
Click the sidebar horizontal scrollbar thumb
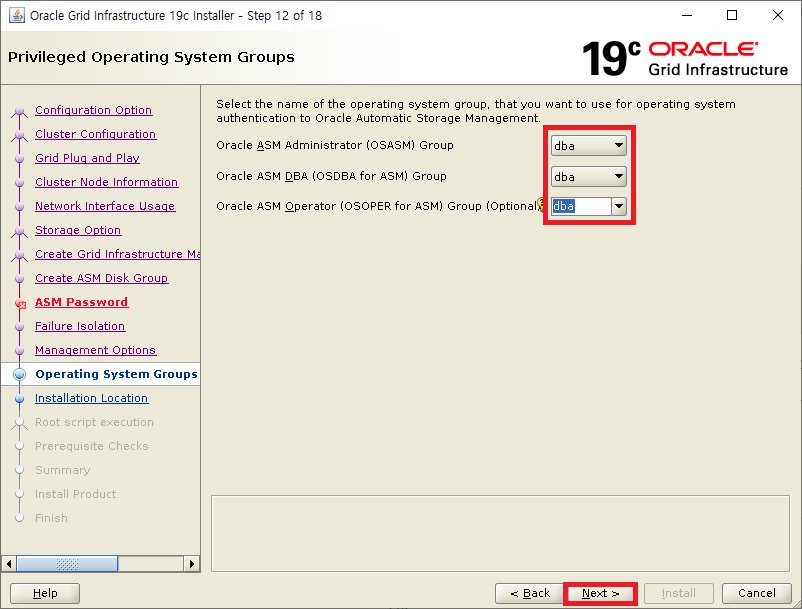(67, 564)
